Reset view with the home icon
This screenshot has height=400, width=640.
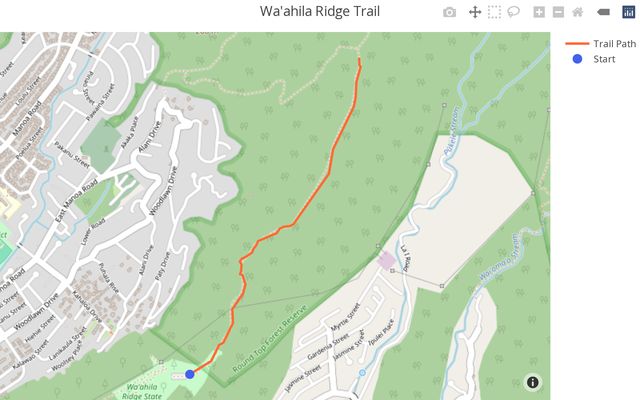pos(578,12)
